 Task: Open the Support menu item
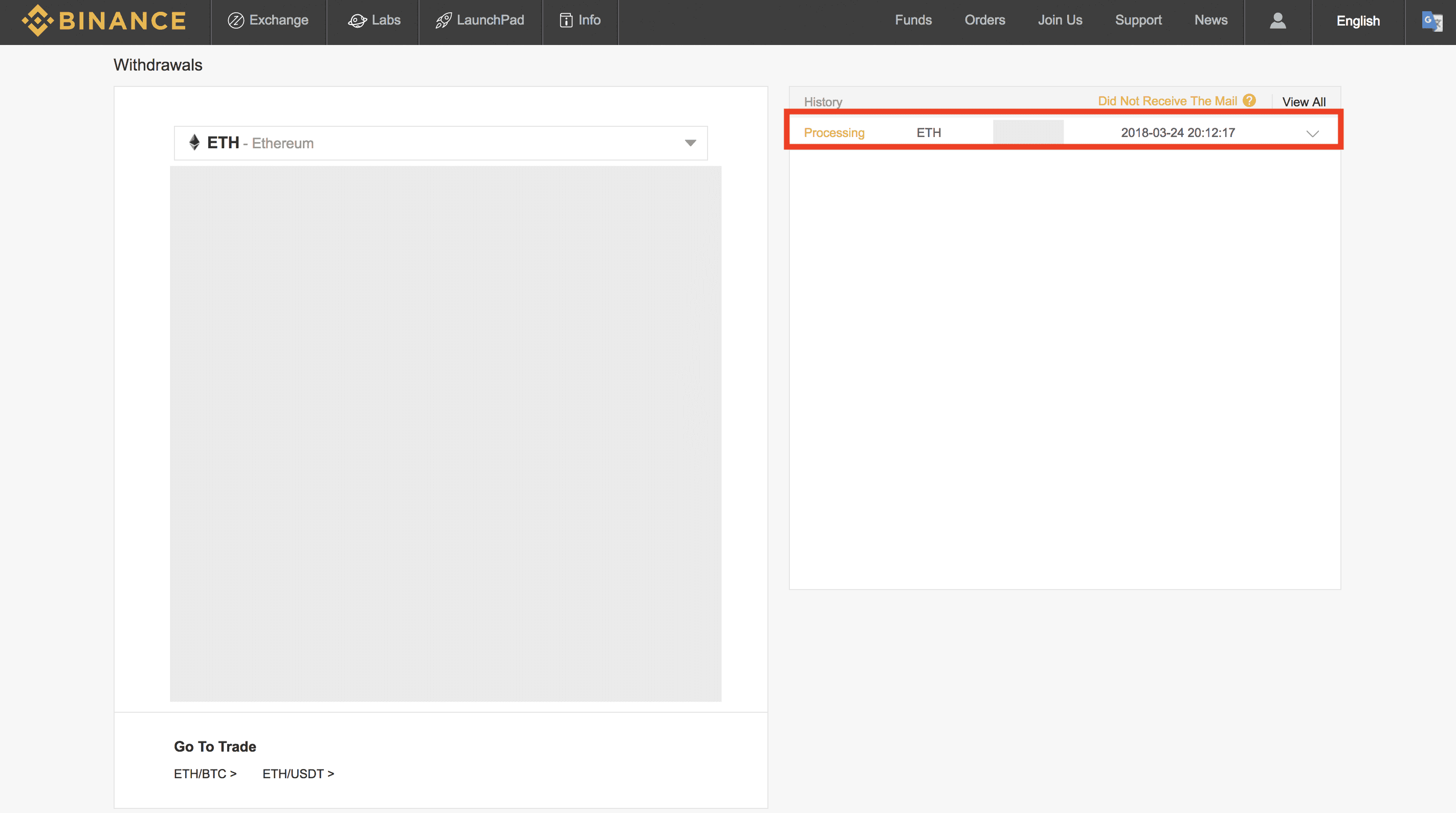pyautogui.click(x=1138, y=20)
